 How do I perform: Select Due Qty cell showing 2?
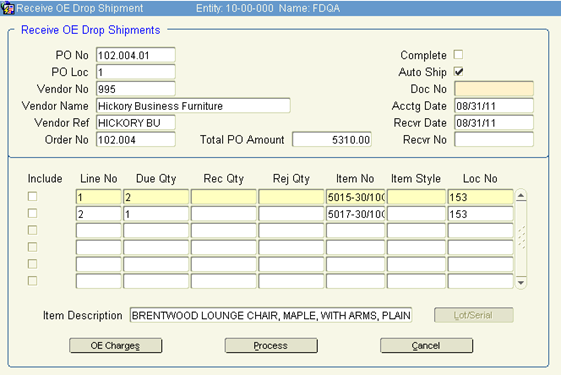click(x=156, y=197)
